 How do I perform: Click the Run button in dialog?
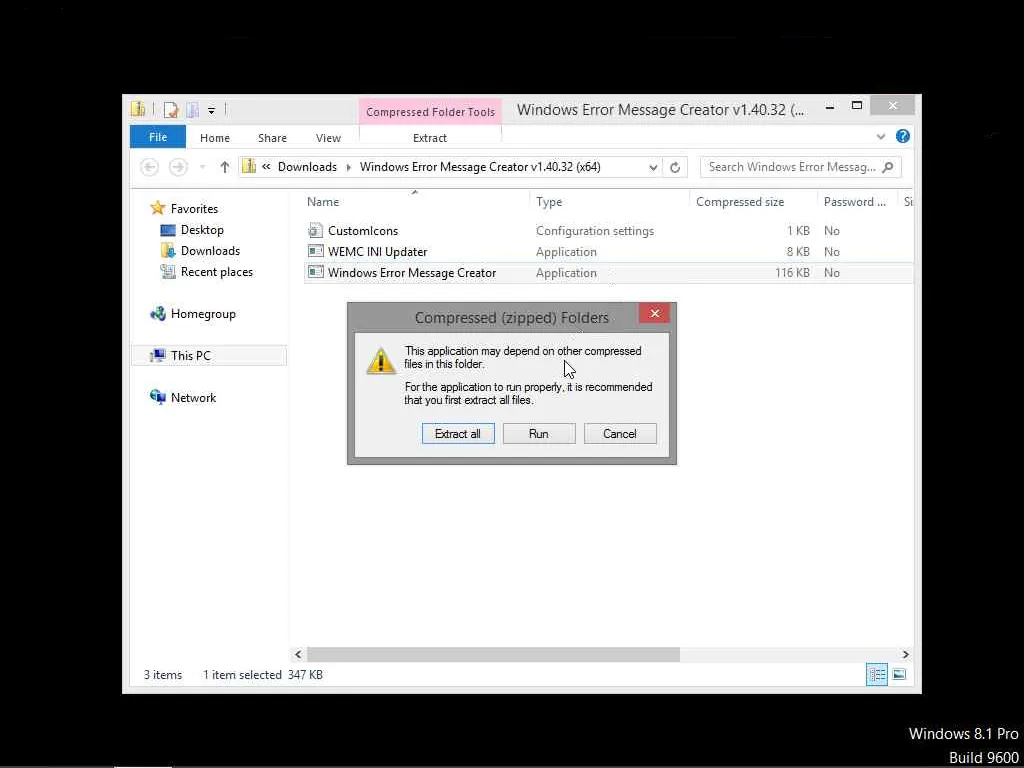pos(539,434)
